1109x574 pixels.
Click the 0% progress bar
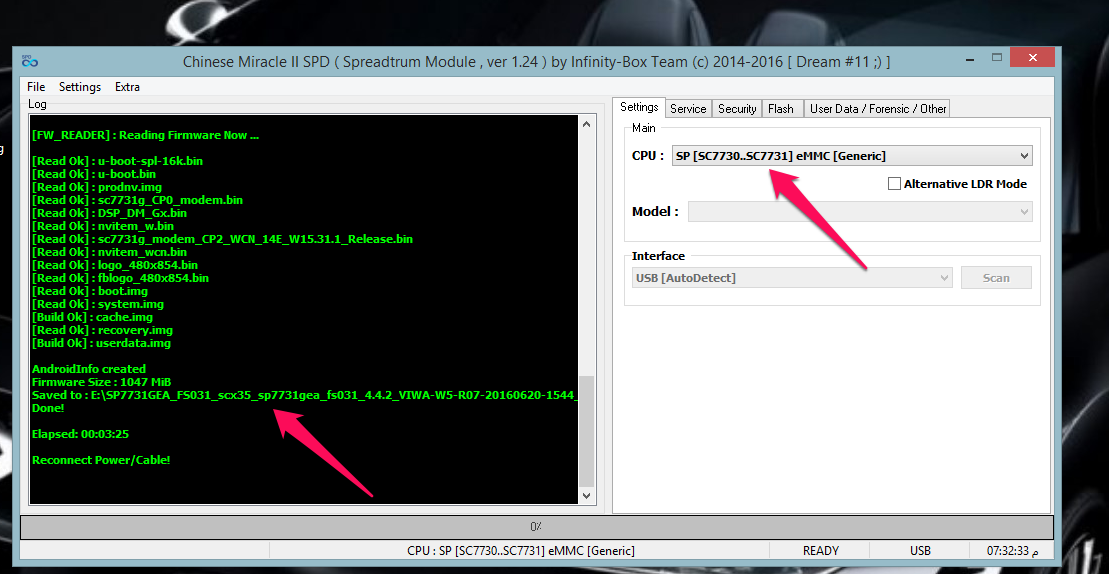pos(537,527)
